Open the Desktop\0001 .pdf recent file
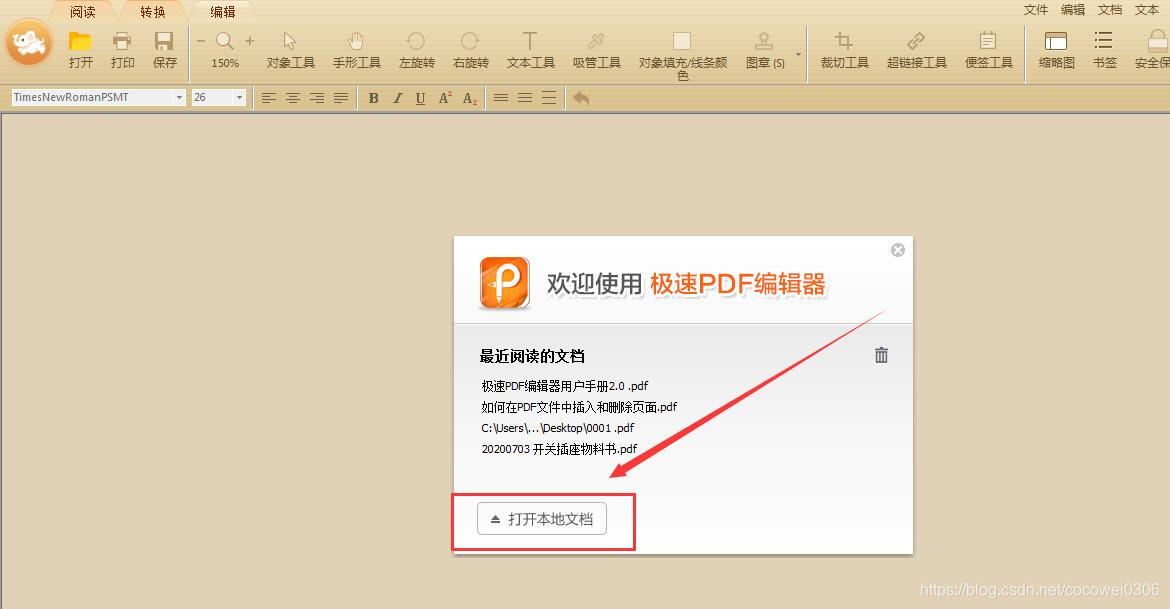 click(x=557, y=428)
